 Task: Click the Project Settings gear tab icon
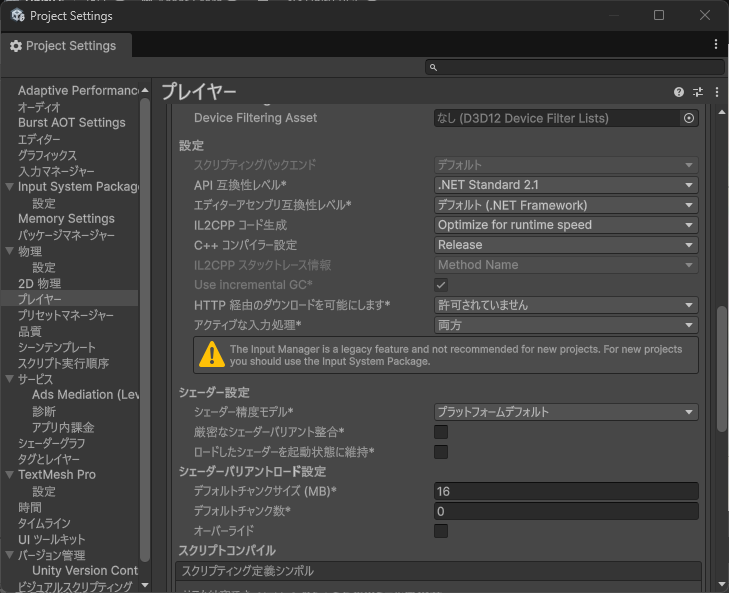(16, 46)
